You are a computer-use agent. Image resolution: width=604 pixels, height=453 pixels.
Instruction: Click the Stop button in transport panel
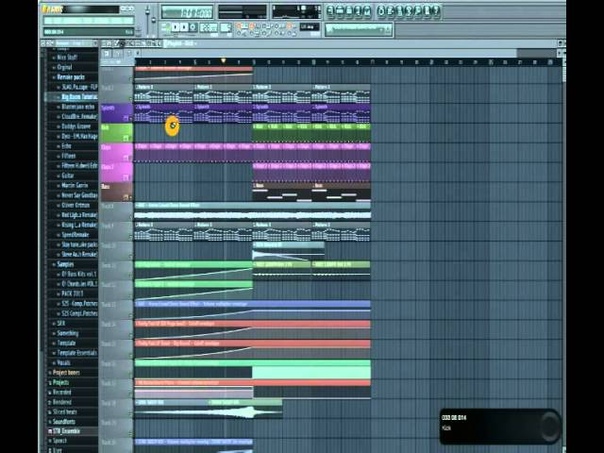tap(184, 27)
